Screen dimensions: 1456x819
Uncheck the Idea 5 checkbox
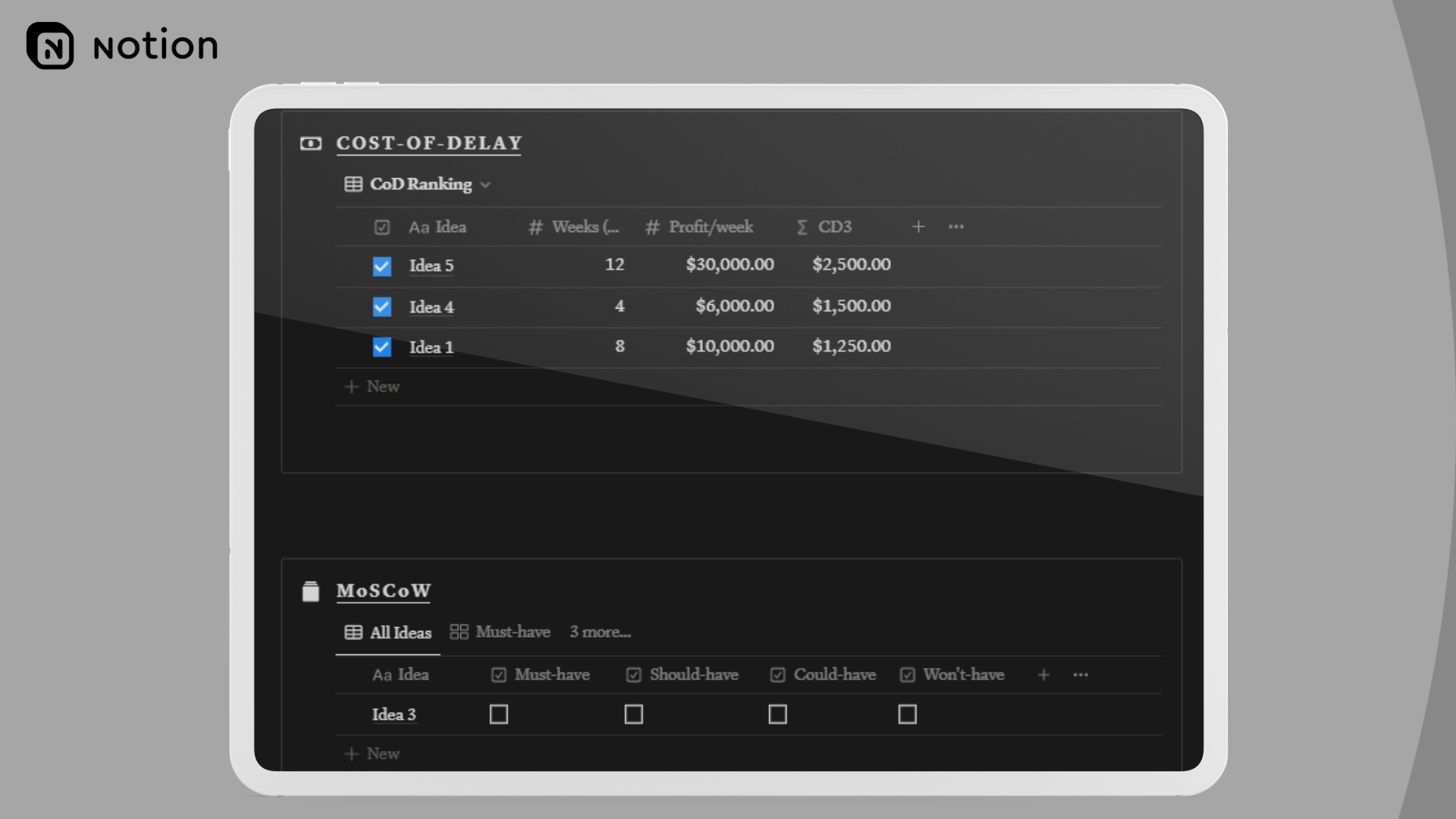click(382, 266)
